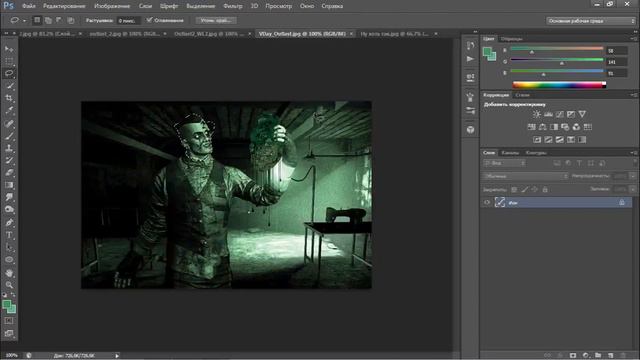This screenshot has width=640, height=360.
Task: Click the new layer button in Layers
Action: pos(611,356)
